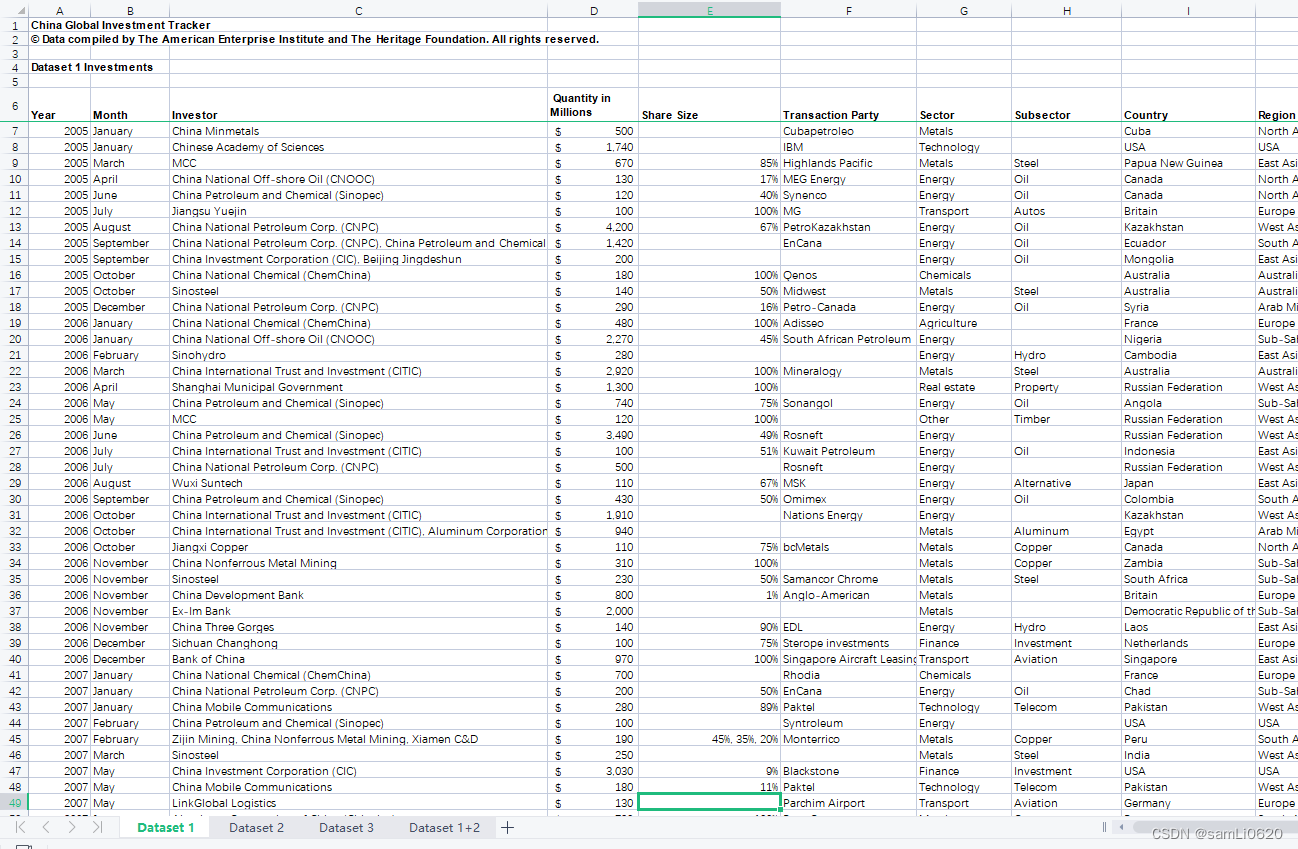Viewport: 1298px width, 849px height.
Task: Select the 'Chinese Academy of Sciences' cell
Action: click(358, 147)
